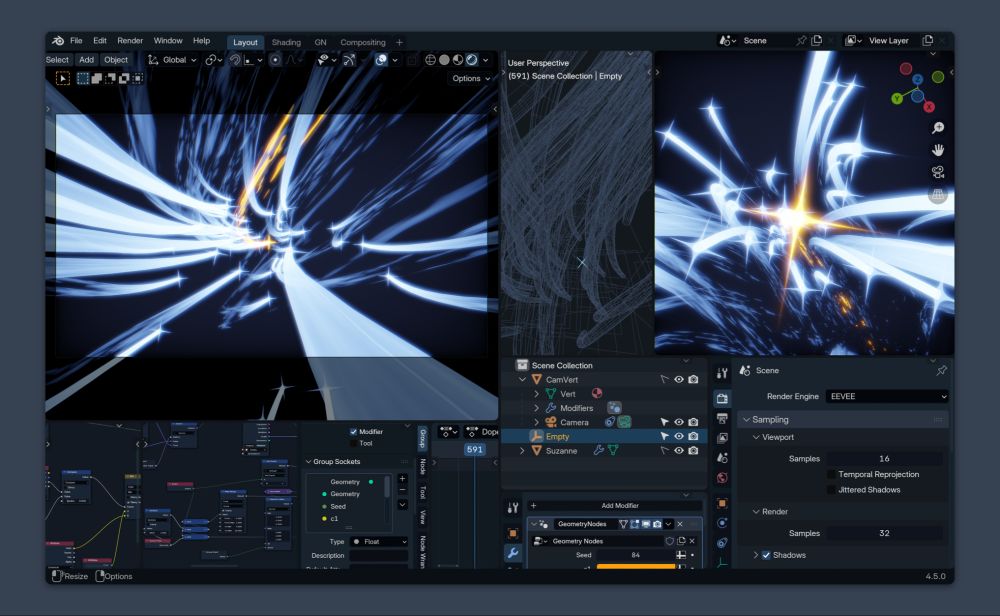The image size is (1000, 616).
Task: Uncheck the Modifier checkbox in node editor
Action: [353, 432]
